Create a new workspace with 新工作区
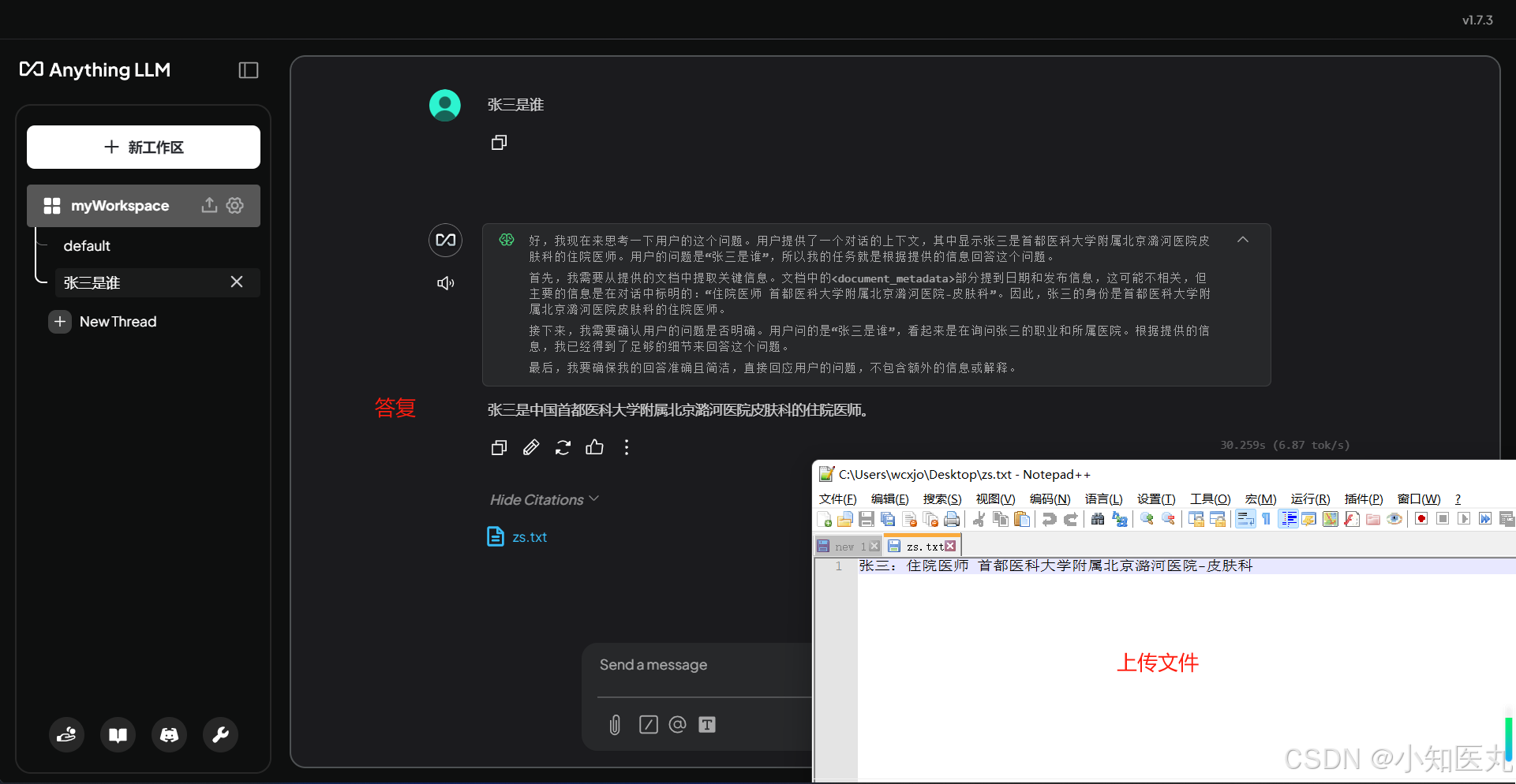 click(144, 147)
